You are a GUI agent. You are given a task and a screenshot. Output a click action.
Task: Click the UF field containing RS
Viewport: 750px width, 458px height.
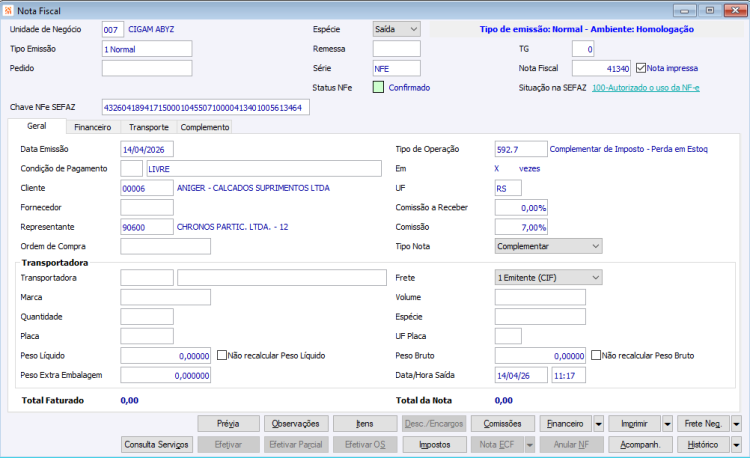click(x=508, y=188)
